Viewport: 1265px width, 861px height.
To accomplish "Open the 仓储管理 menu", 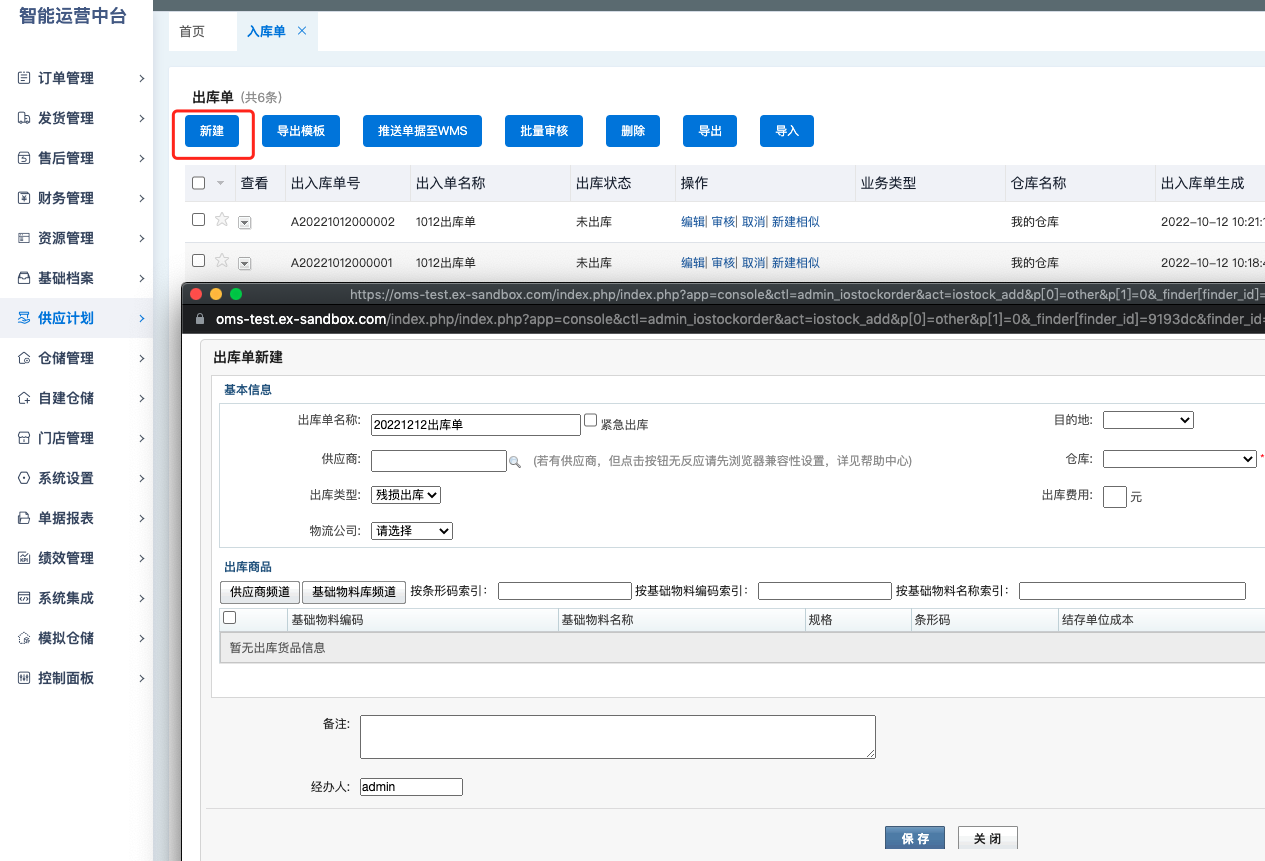I will (x=77, y=358).
